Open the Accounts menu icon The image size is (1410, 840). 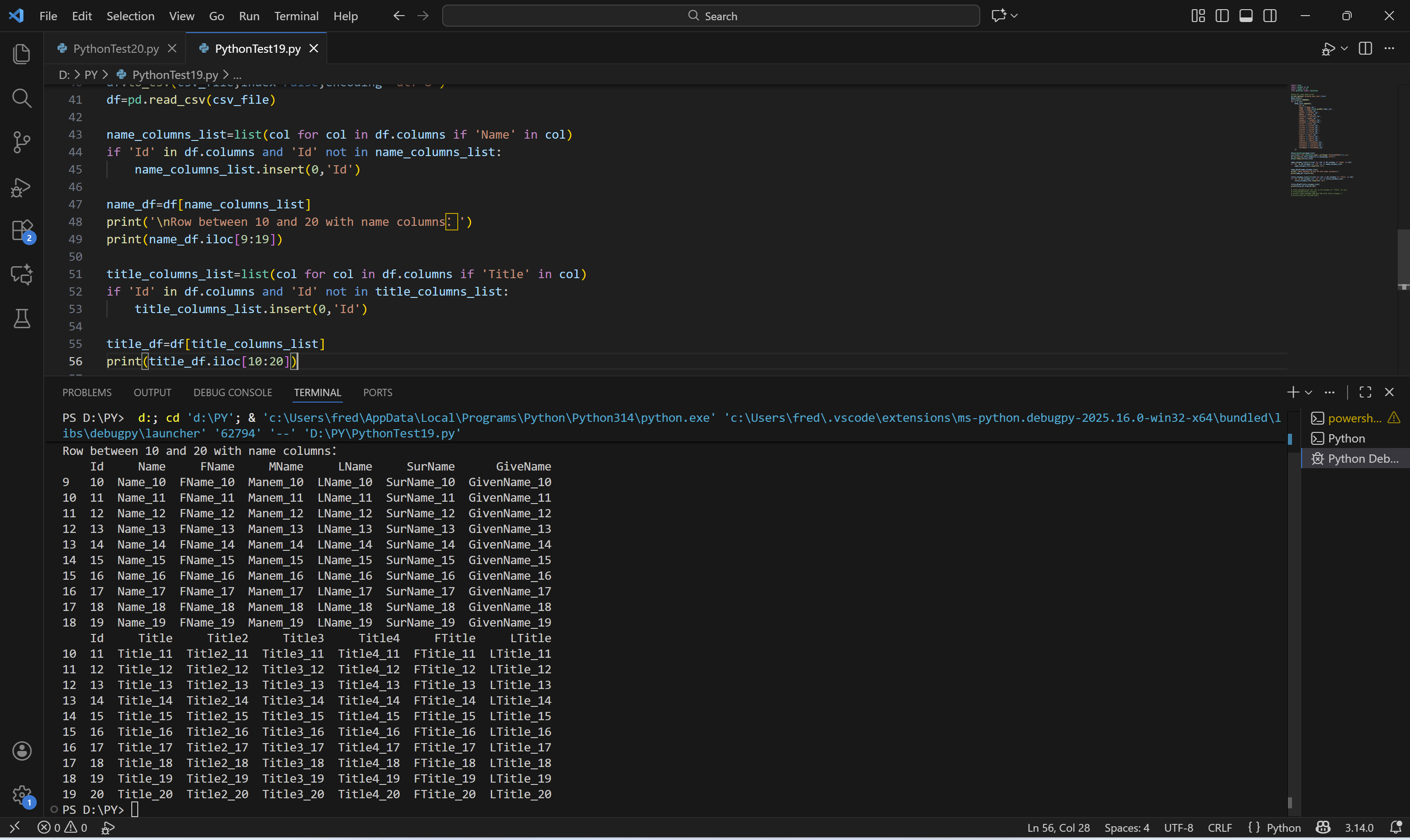(22, 751)
